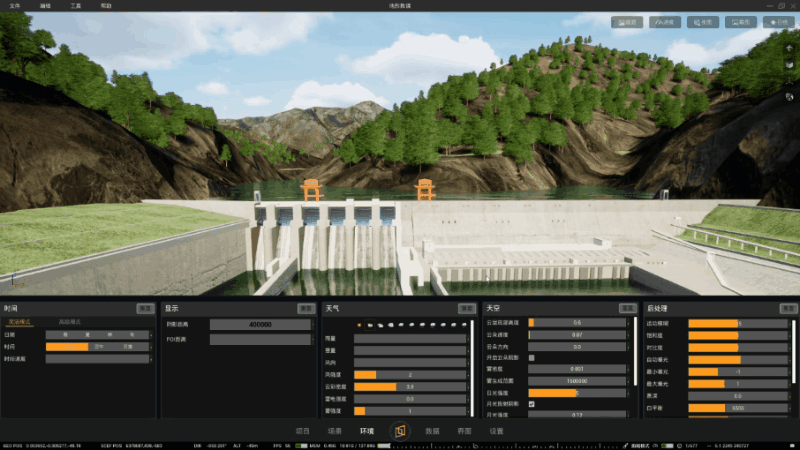Image resolution: width=800 pixels, height=450 pixels.
Task: Open the 文件 menu in the menu bar
Action: click(x=15, y=6)
